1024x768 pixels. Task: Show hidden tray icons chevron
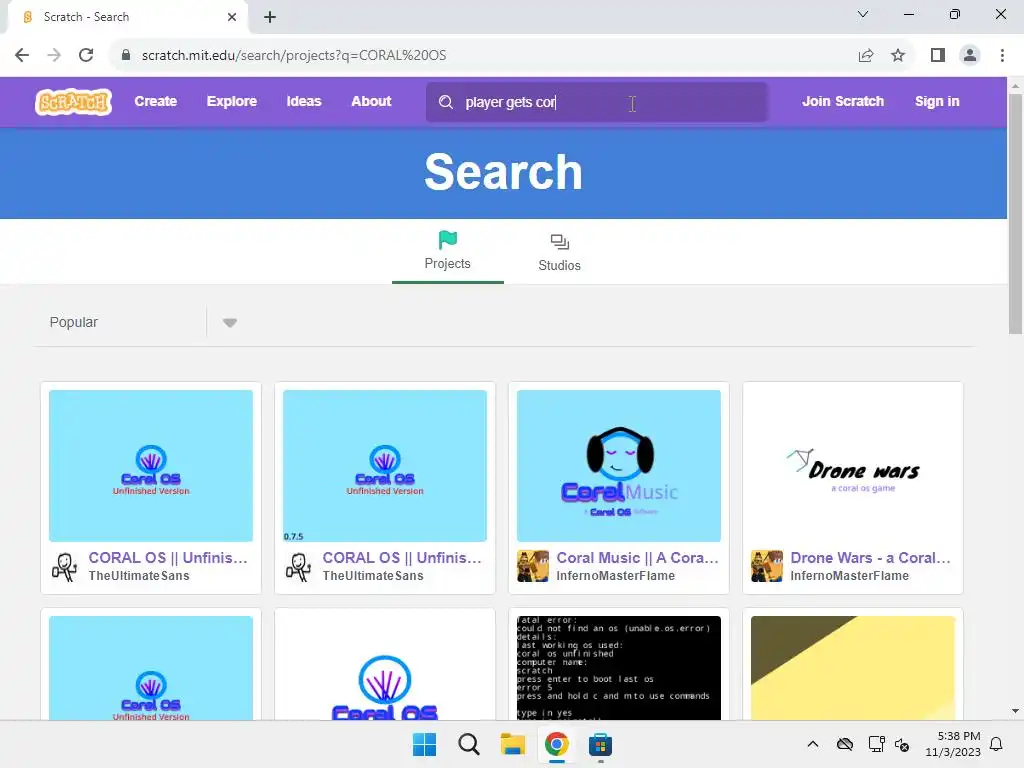pos(812,744)
